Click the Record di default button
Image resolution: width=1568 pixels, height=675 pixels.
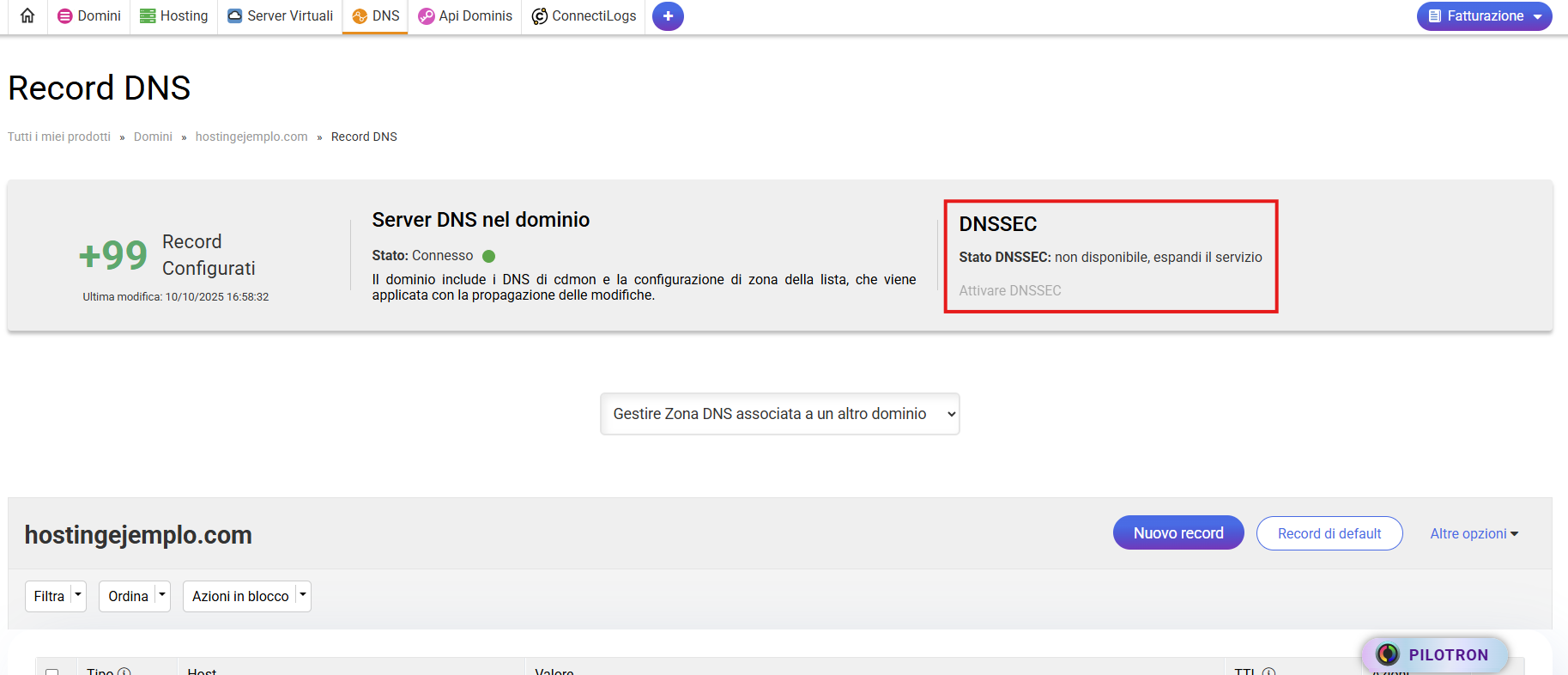click(x=1329, y=533)
